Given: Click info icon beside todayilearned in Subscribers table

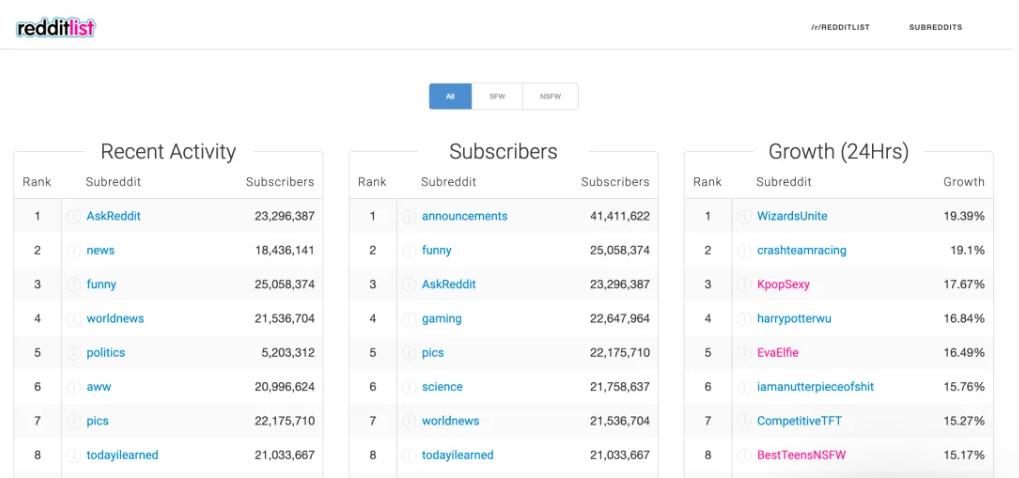Looking at the screenshot, I should [x=409, y=455].
